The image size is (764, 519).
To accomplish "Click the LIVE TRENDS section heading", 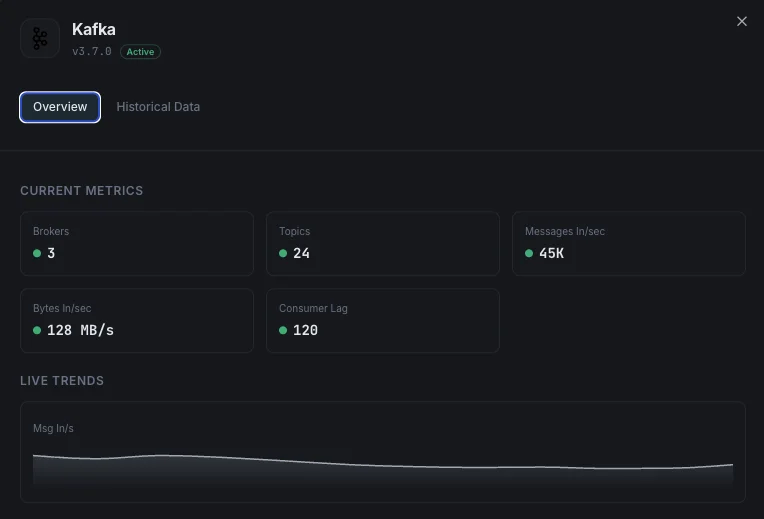I will click(x=62, y=381).
